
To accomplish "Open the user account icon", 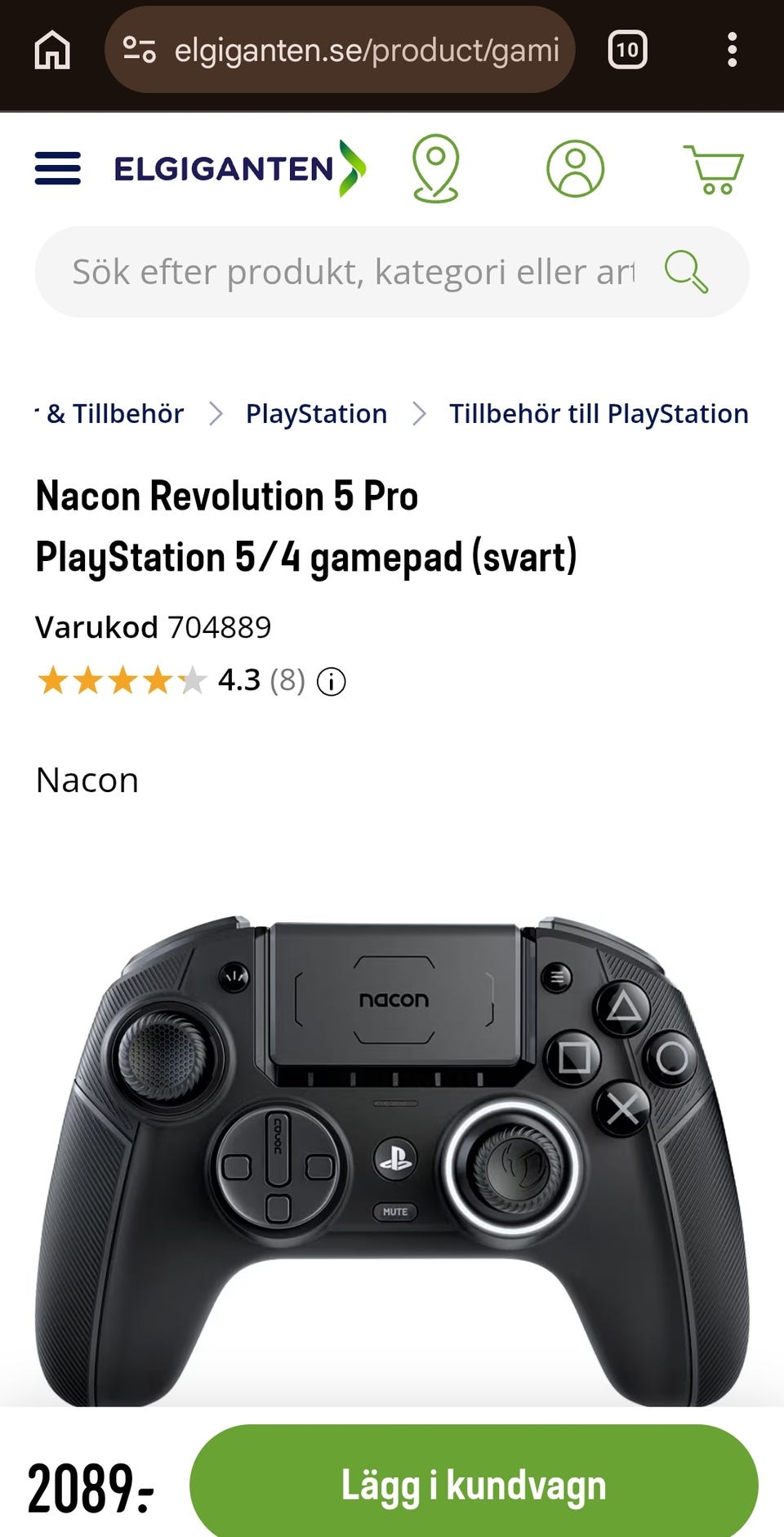I will [575, 168].
